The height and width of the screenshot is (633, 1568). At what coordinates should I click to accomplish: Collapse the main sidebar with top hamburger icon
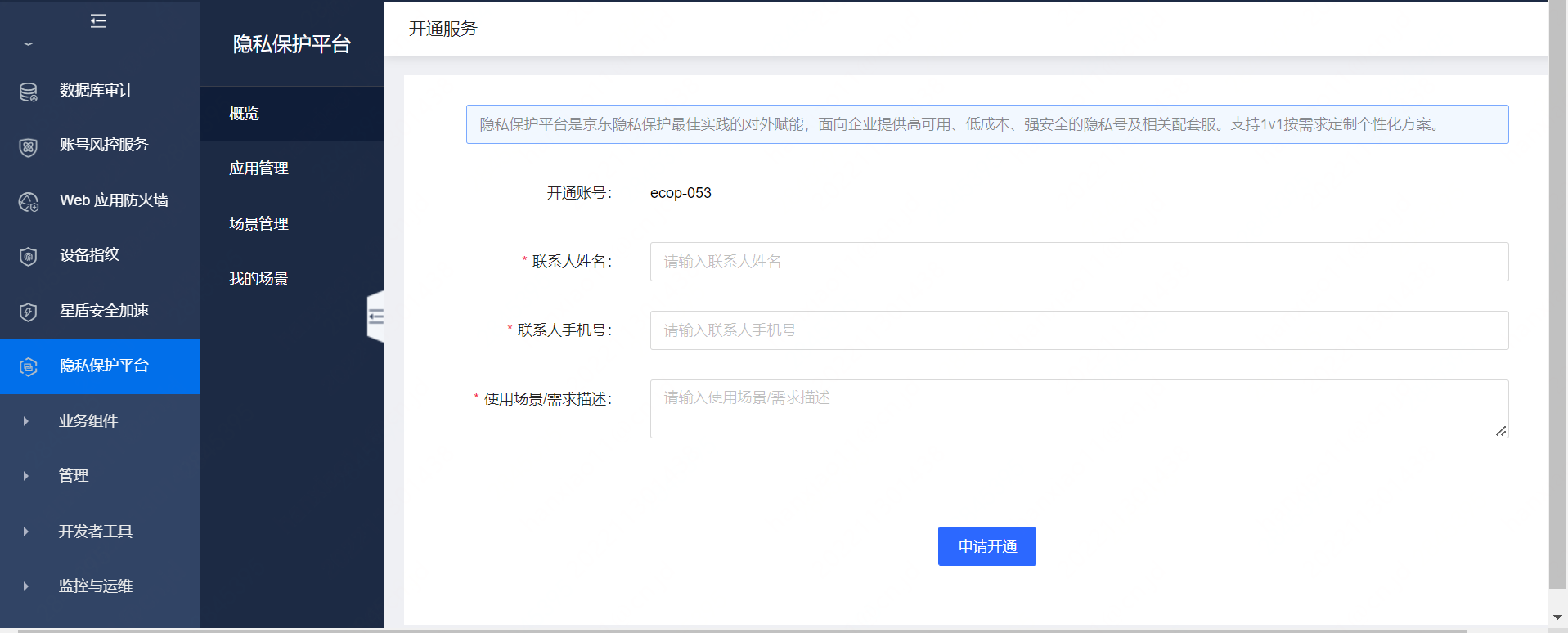pyautogui.click(x=98, y=20)
